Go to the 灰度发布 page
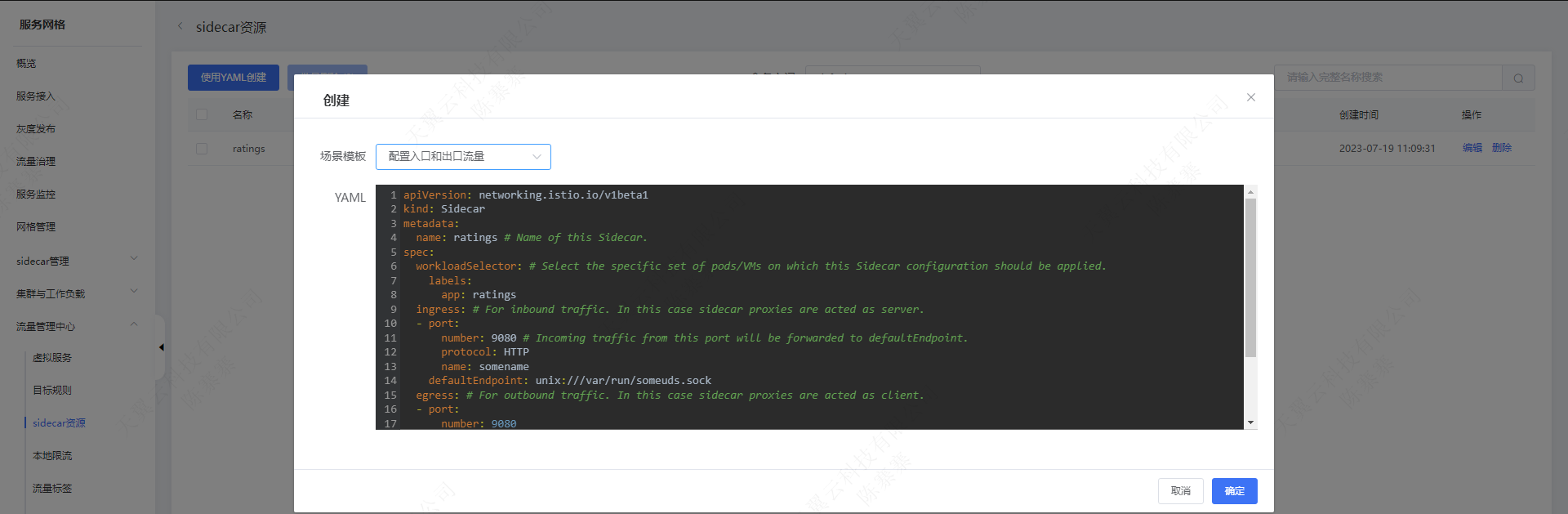This screenshot has height=514, width=1568. click(36, 129)
